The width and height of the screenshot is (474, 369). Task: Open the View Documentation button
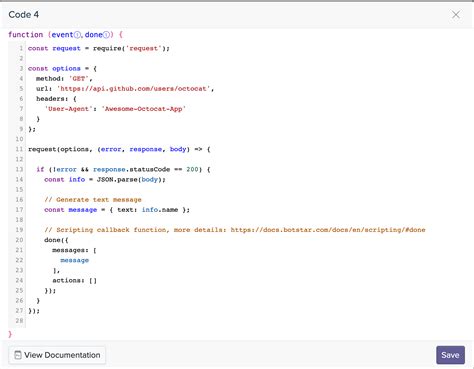tap(57, 355)
